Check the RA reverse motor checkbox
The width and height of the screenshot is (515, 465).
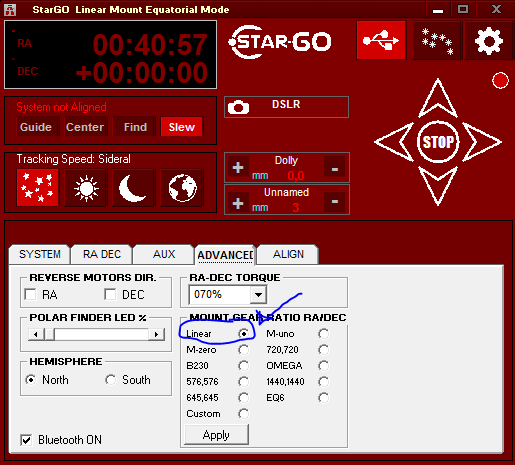coord(30,295)
